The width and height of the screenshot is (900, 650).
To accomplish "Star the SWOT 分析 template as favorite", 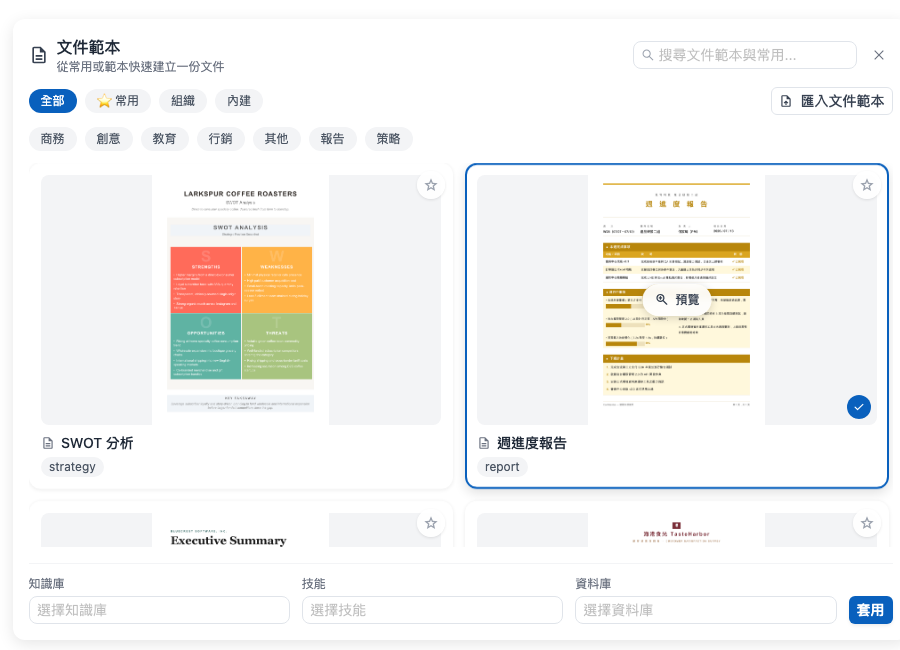I will 431,185.
